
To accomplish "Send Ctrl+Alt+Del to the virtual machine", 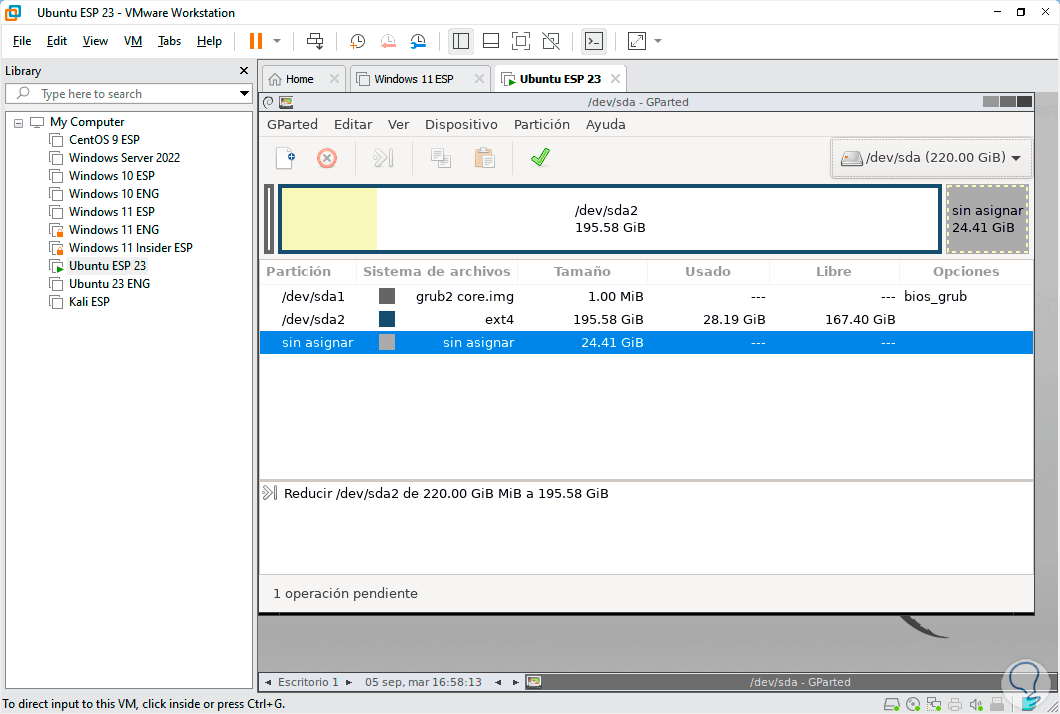I will (315, 41).
